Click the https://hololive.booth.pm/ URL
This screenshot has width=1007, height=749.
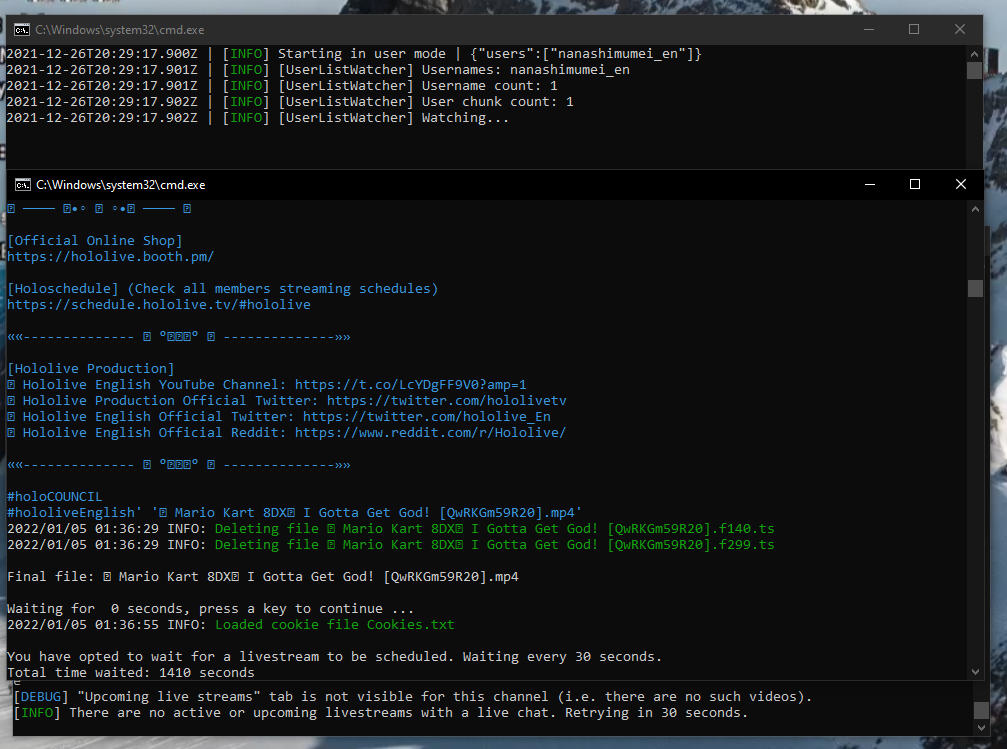click(110, 256)
